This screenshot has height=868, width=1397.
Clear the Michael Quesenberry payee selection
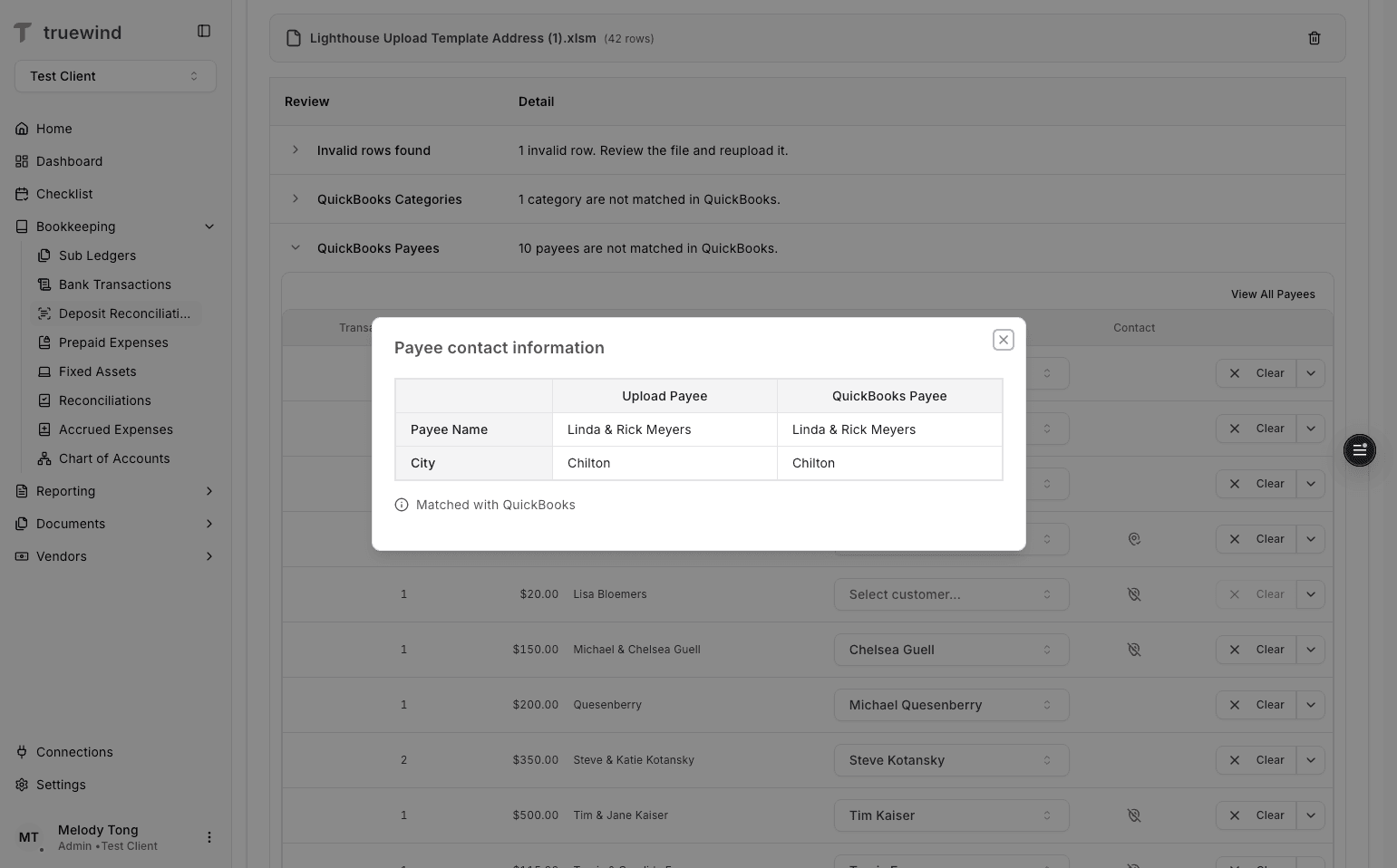(1256, 705)
